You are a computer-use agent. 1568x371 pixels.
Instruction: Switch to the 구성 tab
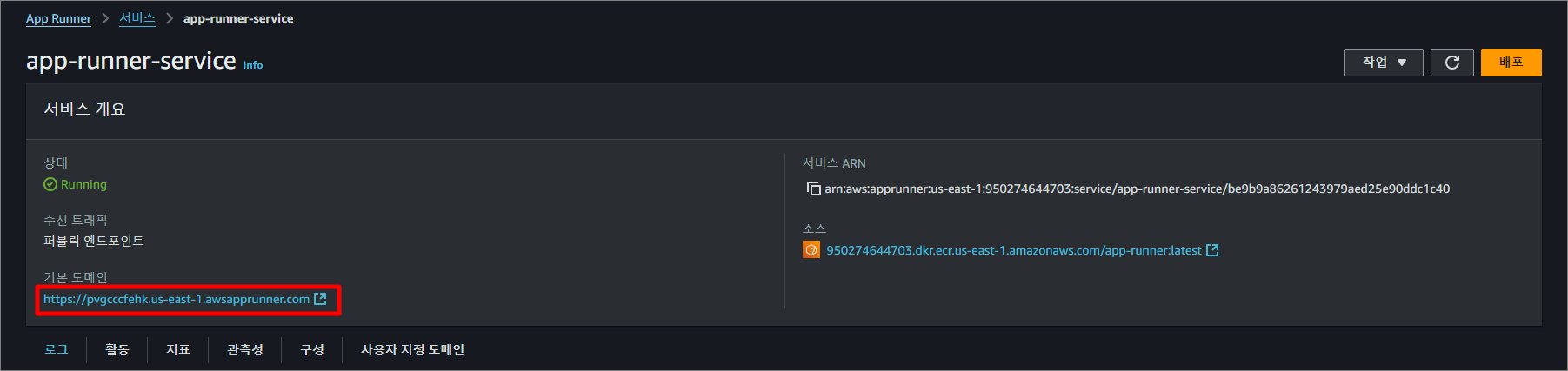(312, 349)
